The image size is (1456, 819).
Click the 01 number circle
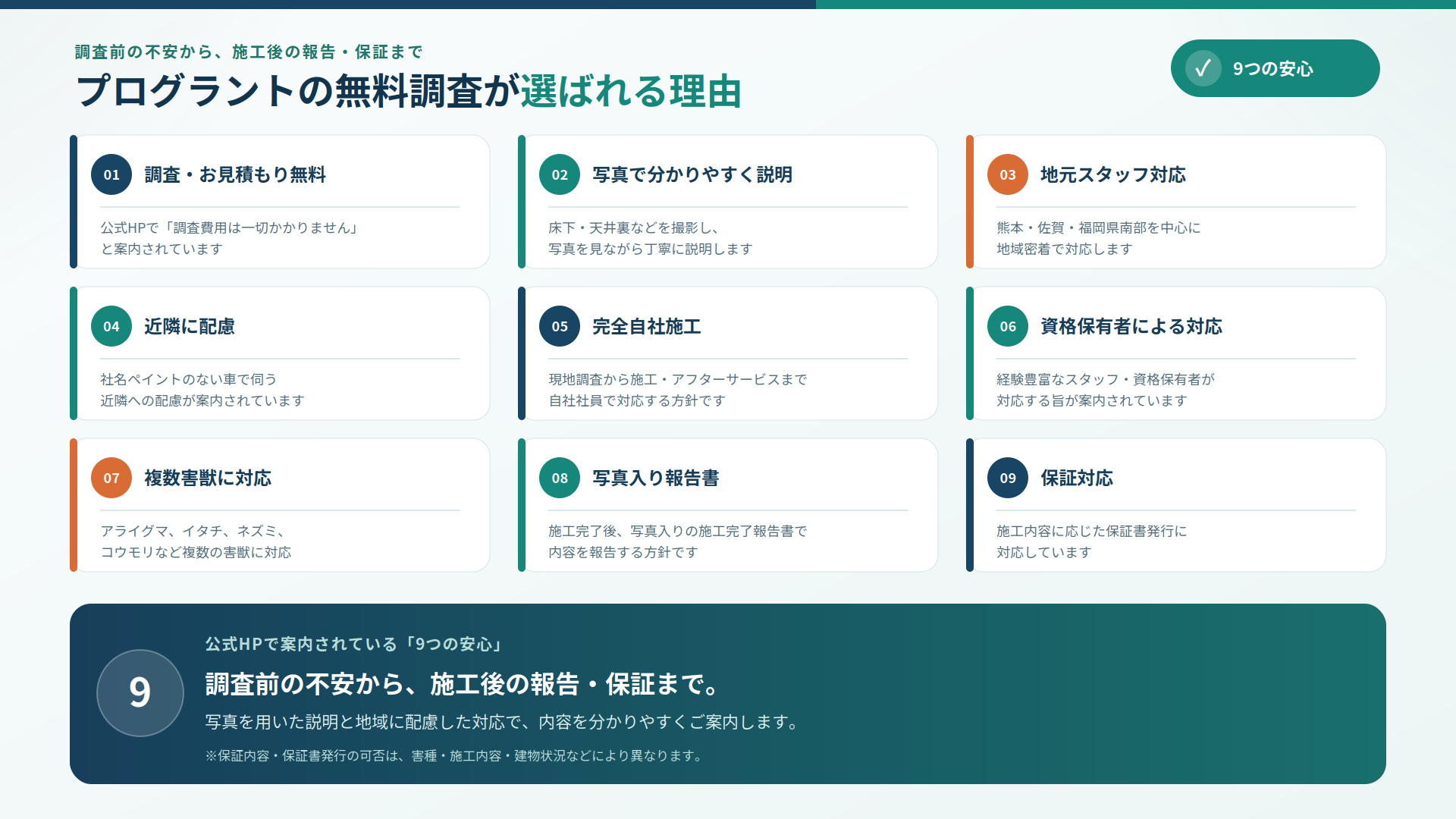111,174
